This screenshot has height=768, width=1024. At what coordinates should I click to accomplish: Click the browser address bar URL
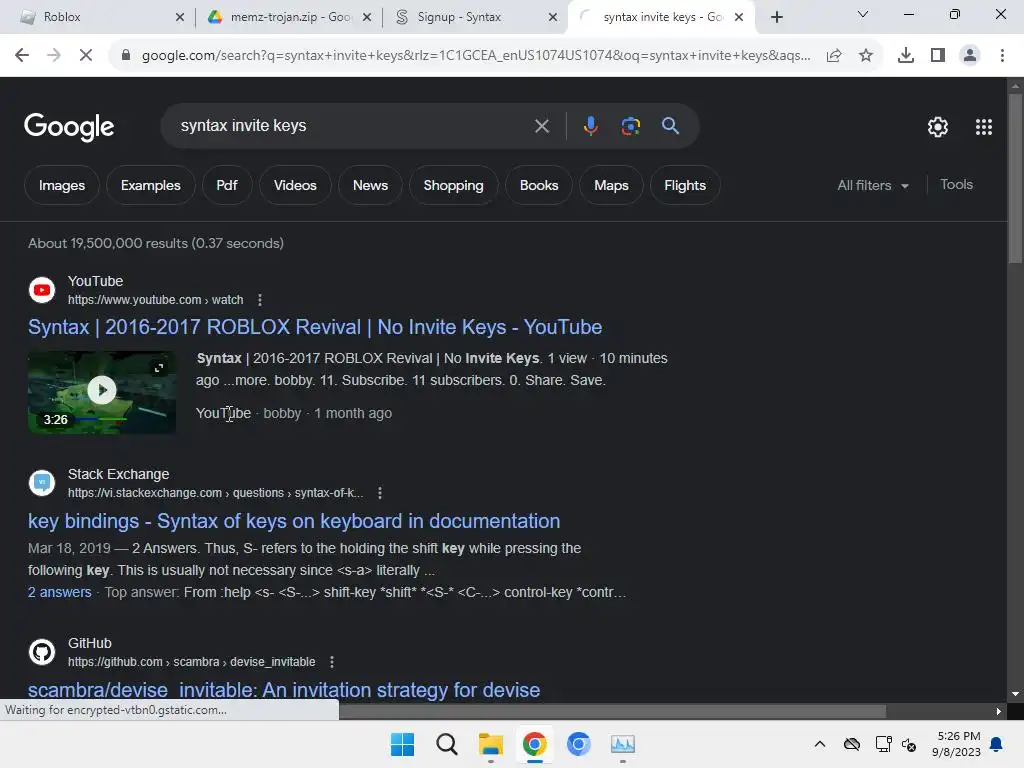coord(476,56)
